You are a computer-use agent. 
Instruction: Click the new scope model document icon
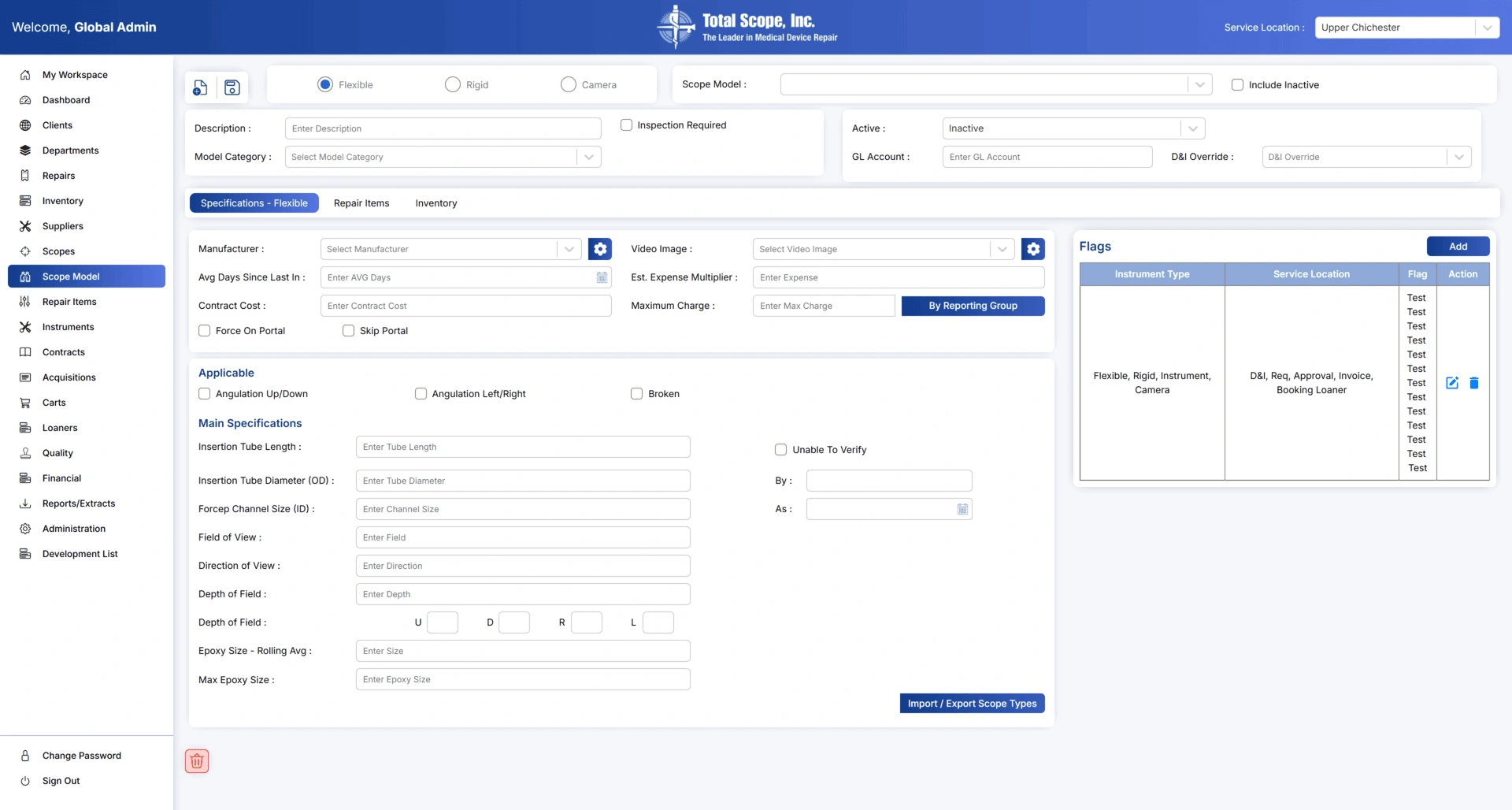point(200,87)
